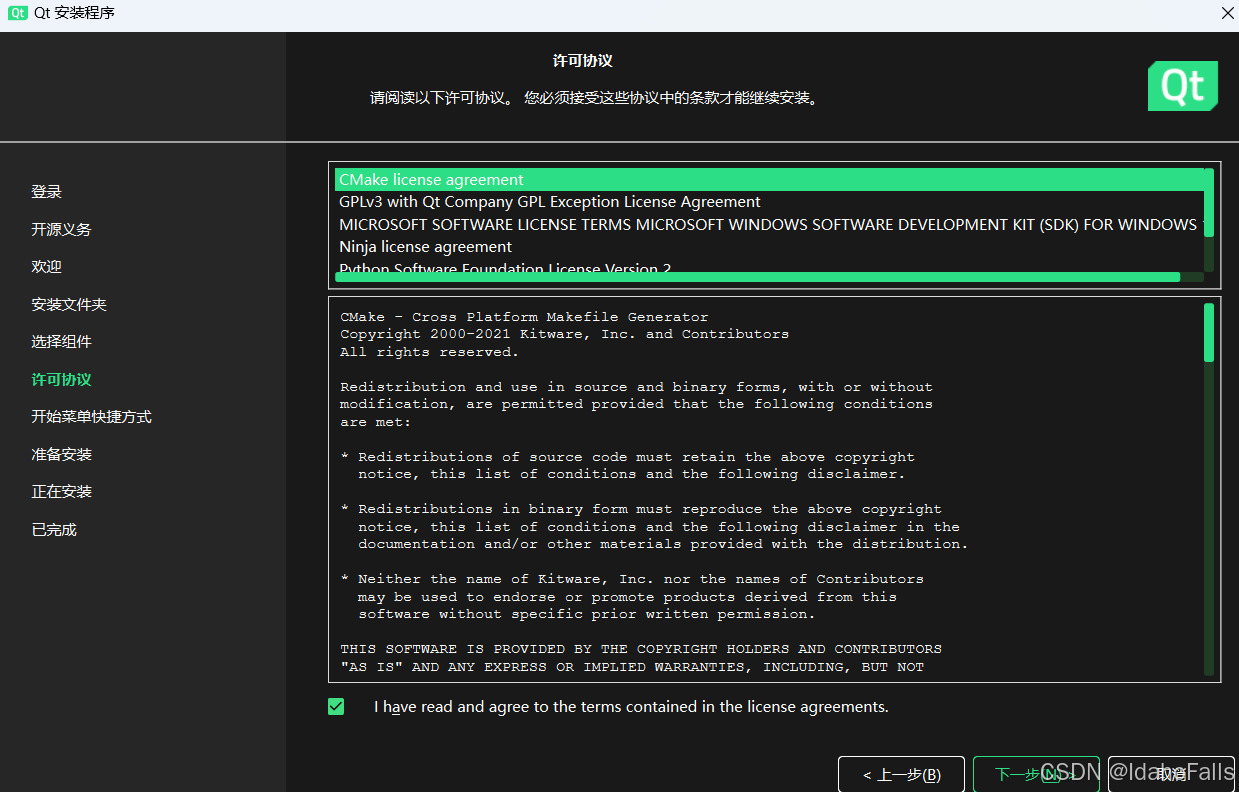Click the 取消 cancel button
1239x792 pixels.
1171,774
